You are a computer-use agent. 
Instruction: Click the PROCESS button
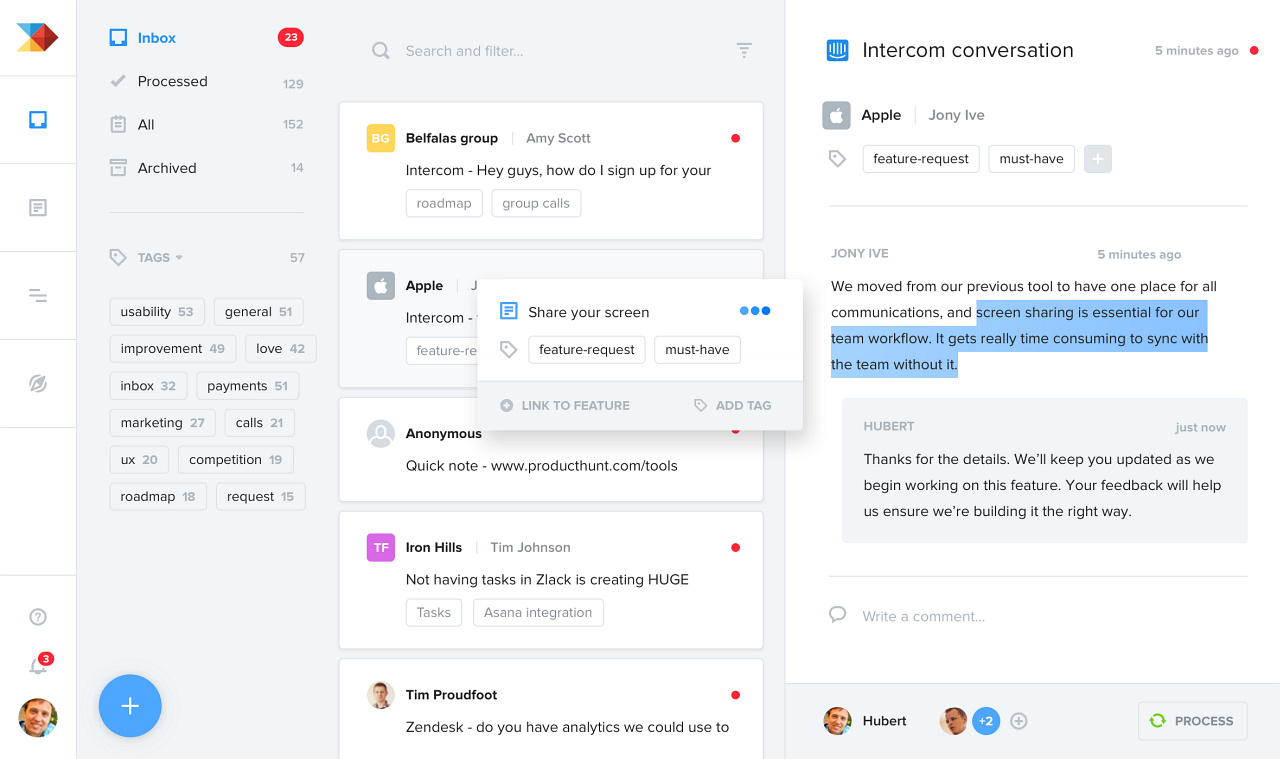[1192, 721]
